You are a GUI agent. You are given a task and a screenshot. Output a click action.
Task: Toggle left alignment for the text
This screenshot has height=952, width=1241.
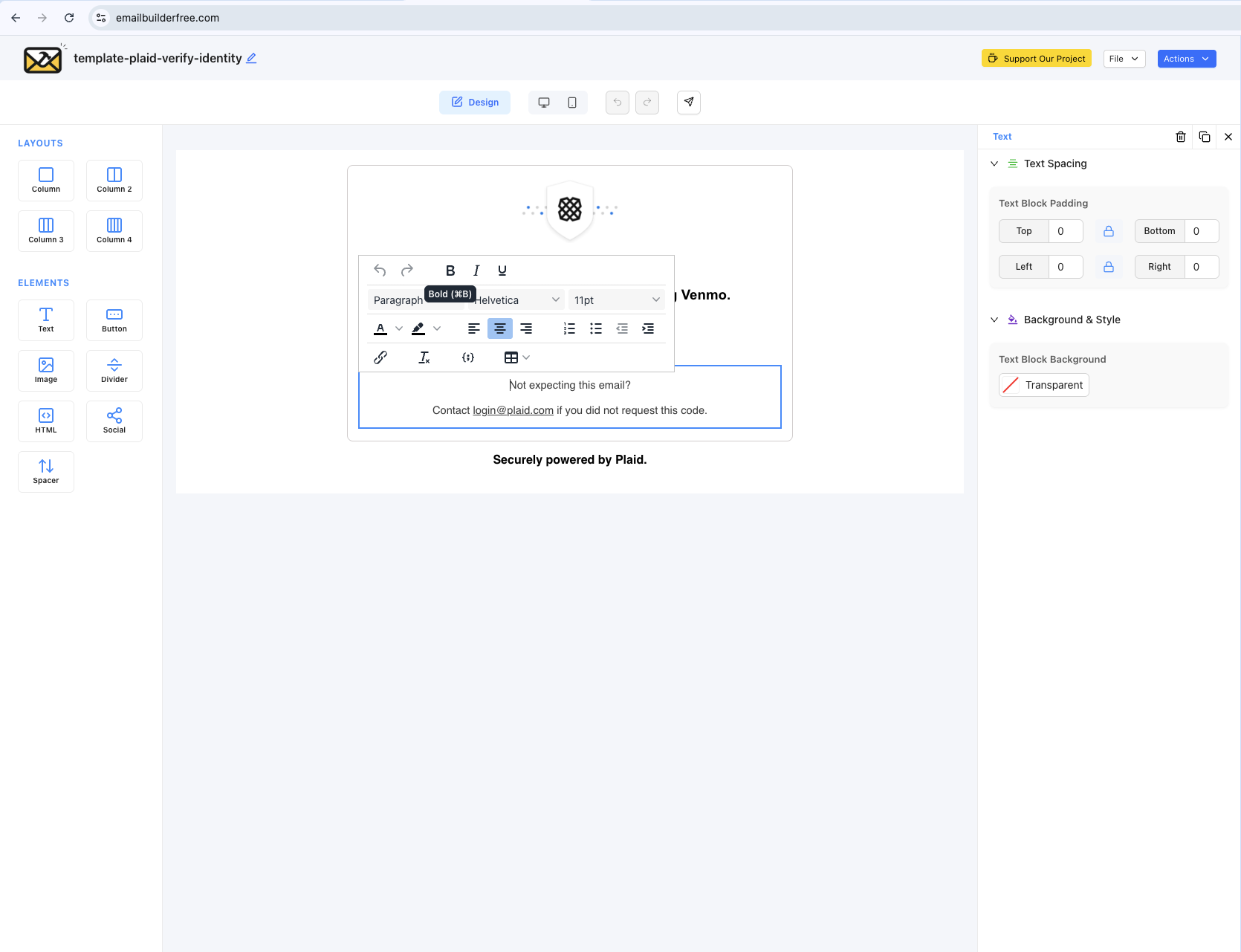pyautogui.click(x=473, y=328)
